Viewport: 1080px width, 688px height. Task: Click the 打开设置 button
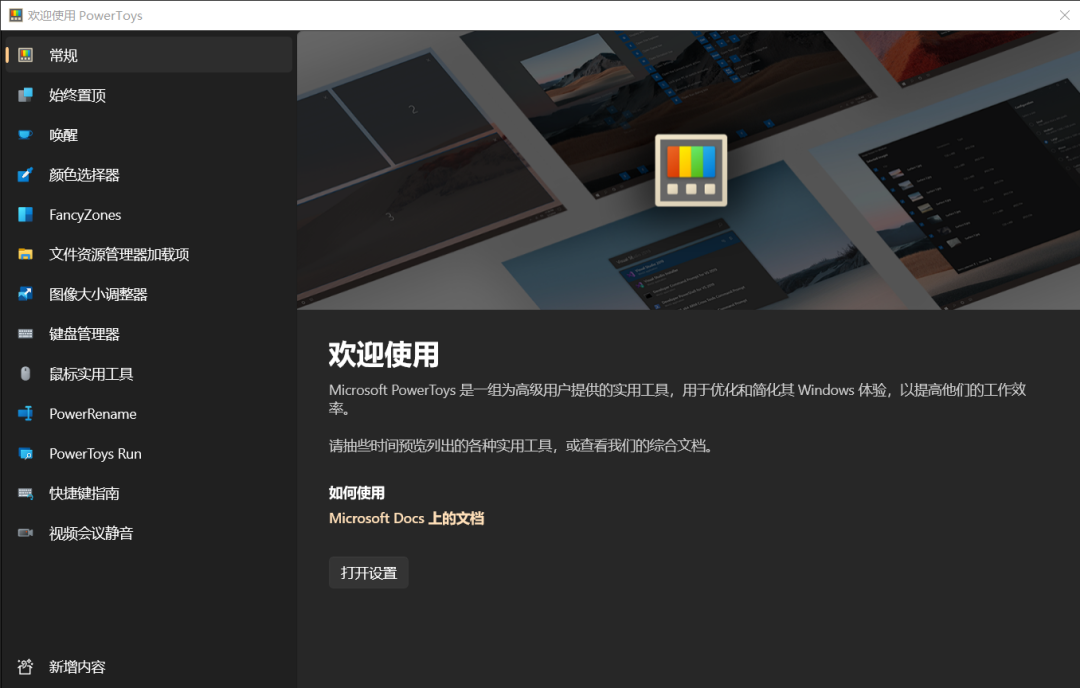click(368, 572)
